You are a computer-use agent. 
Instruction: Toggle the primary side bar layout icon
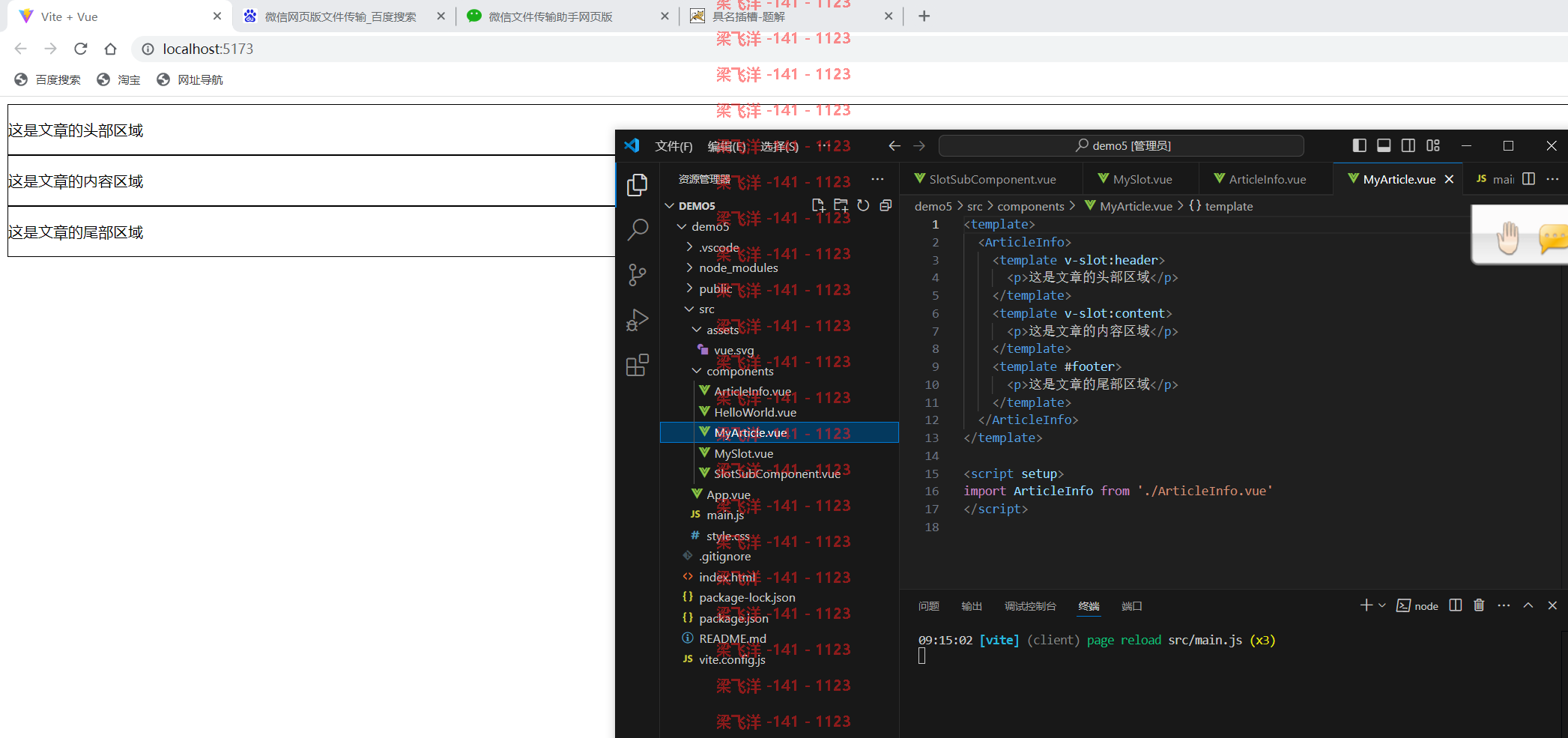(x=1360, y=145)
